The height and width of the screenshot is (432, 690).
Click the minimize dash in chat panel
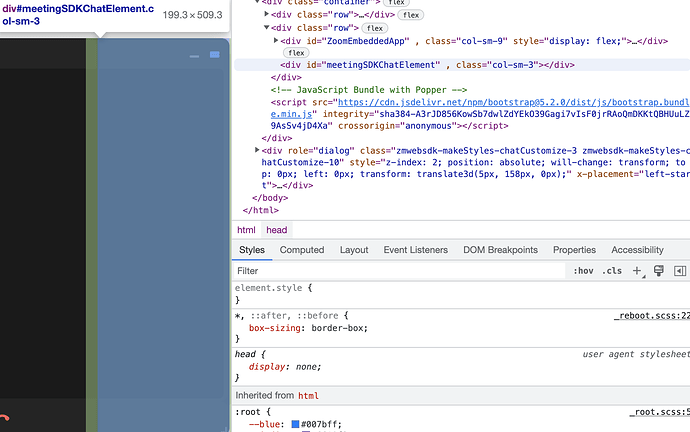194,56
